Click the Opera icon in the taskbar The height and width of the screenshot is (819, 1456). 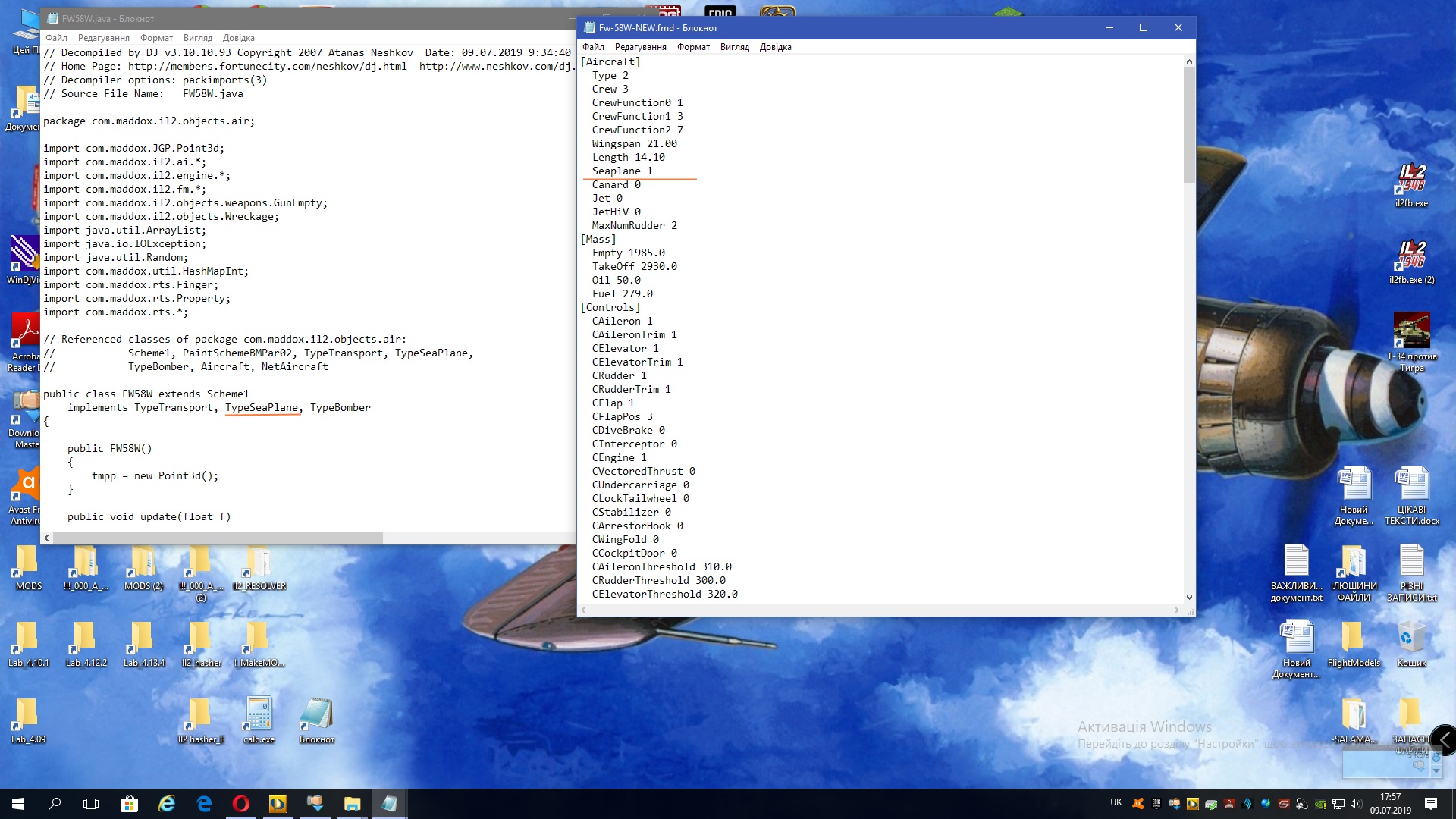241,804
